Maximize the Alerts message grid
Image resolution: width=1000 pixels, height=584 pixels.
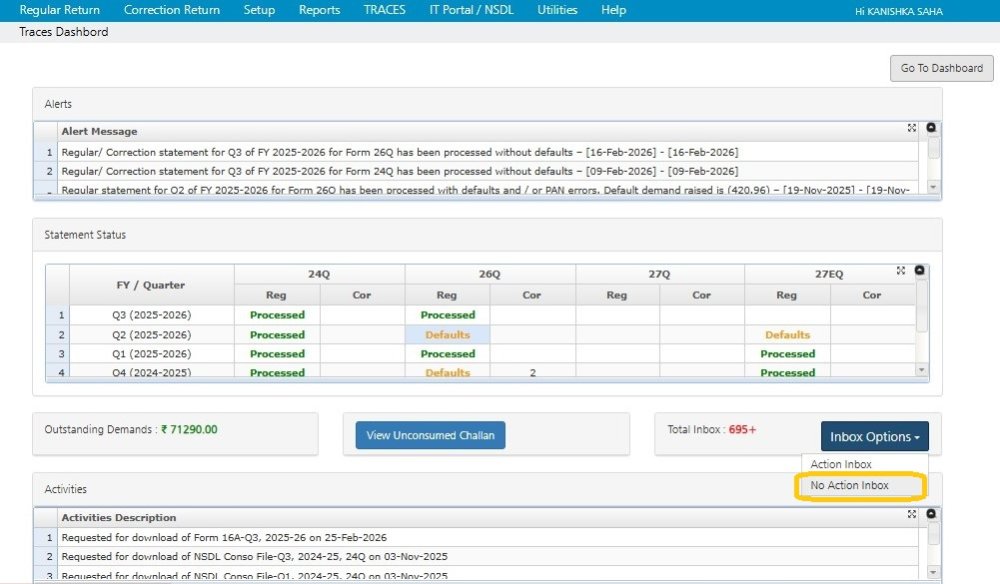click(x=911, y=127)
